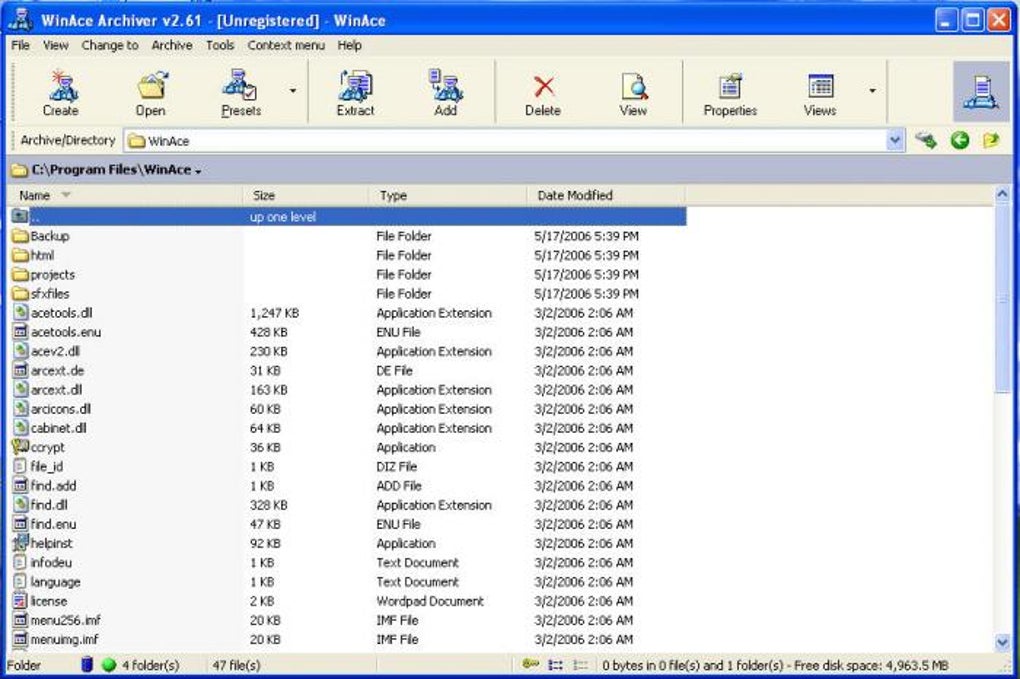Click the Backup folder icon

pyautogui.click(x=20, y=235)
